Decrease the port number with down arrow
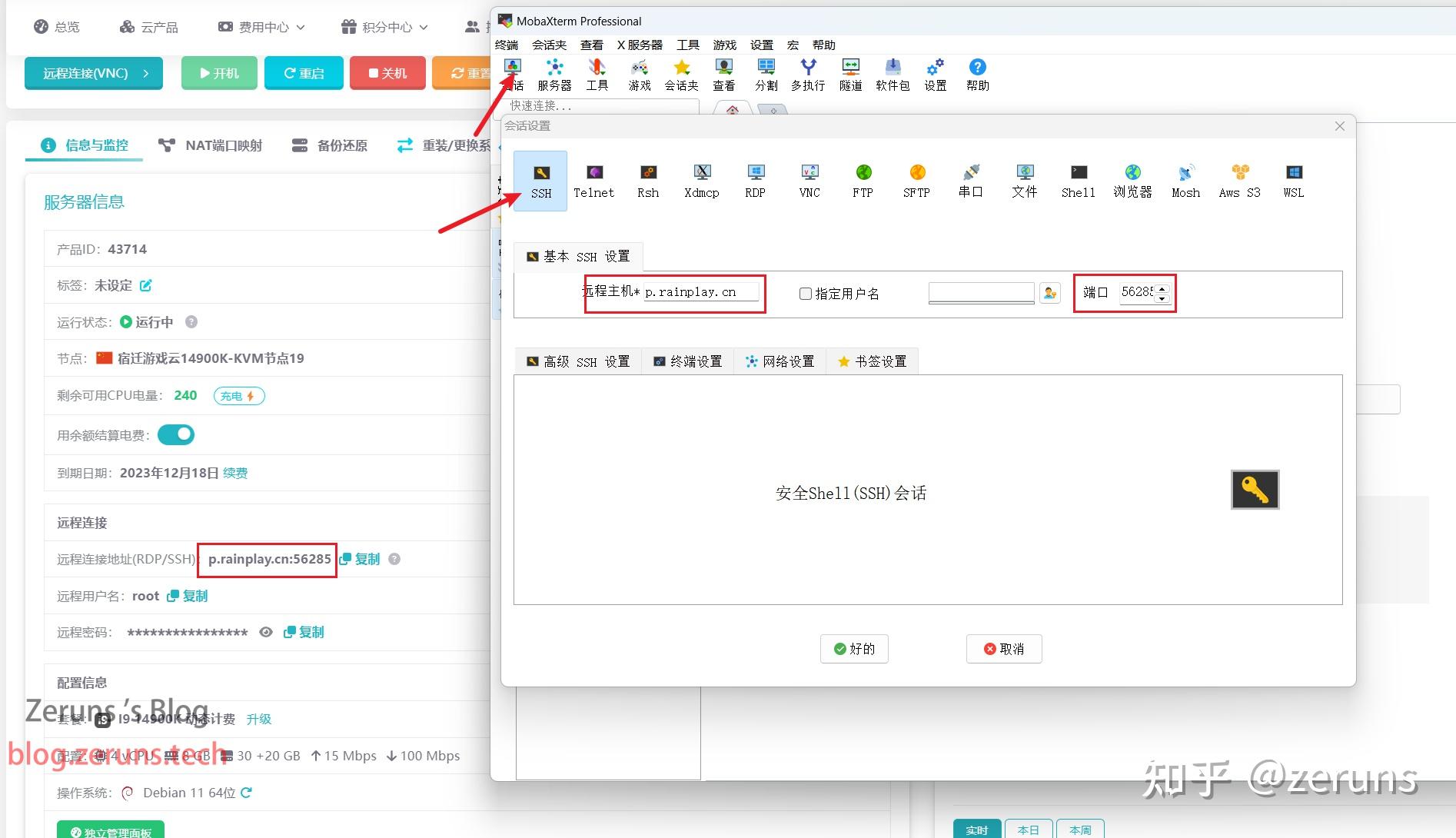Viewport: 1456px width, 838px height. click(x=1162, y=298)
